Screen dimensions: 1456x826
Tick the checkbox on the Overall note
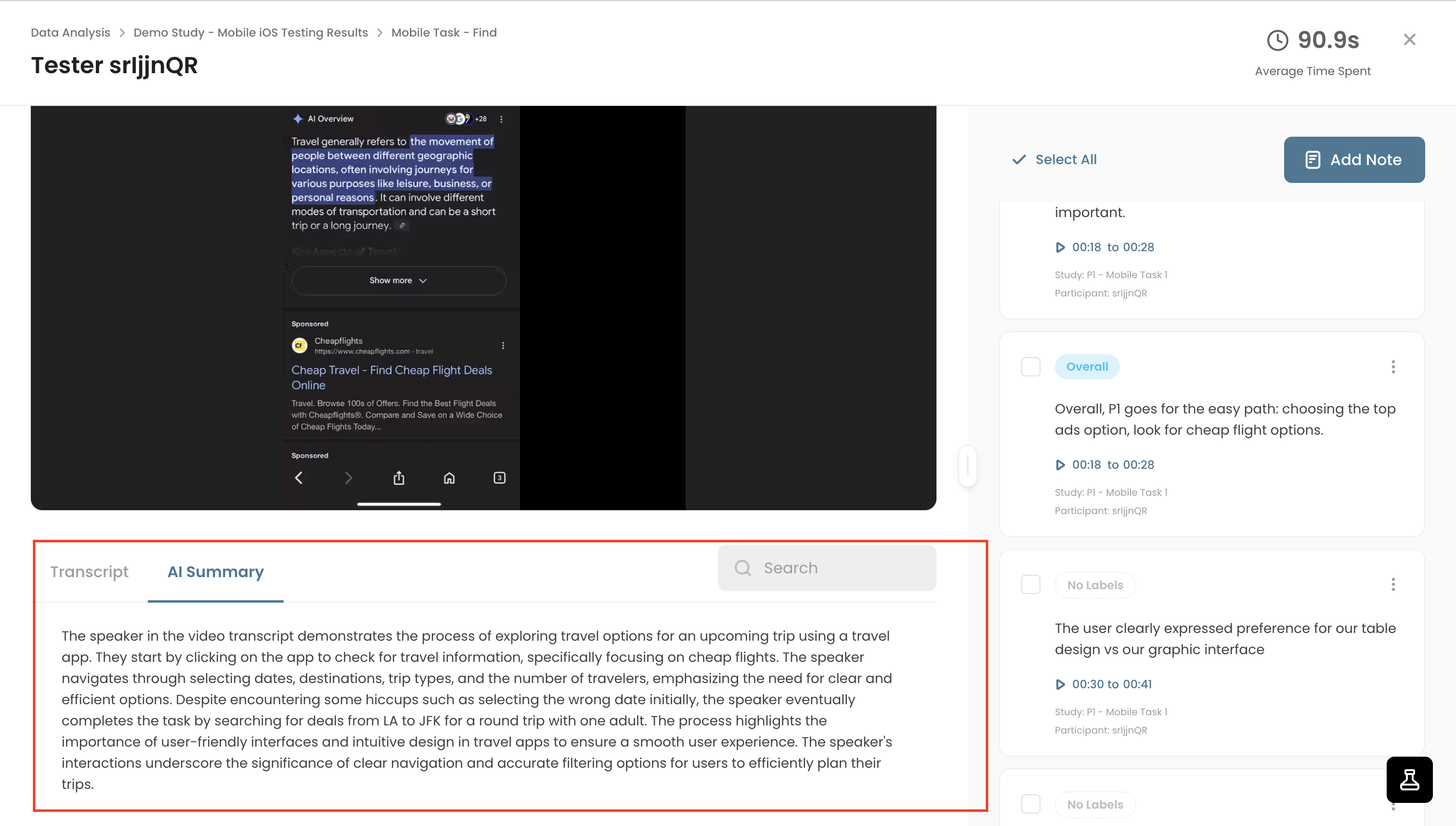(1030, 366)
